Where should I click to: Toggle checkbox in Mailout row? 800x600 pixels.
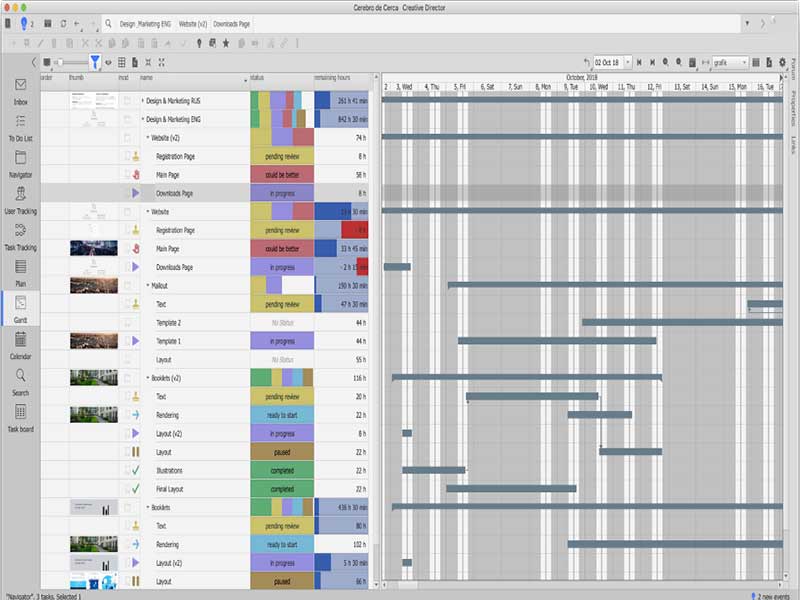click(128, 285)
